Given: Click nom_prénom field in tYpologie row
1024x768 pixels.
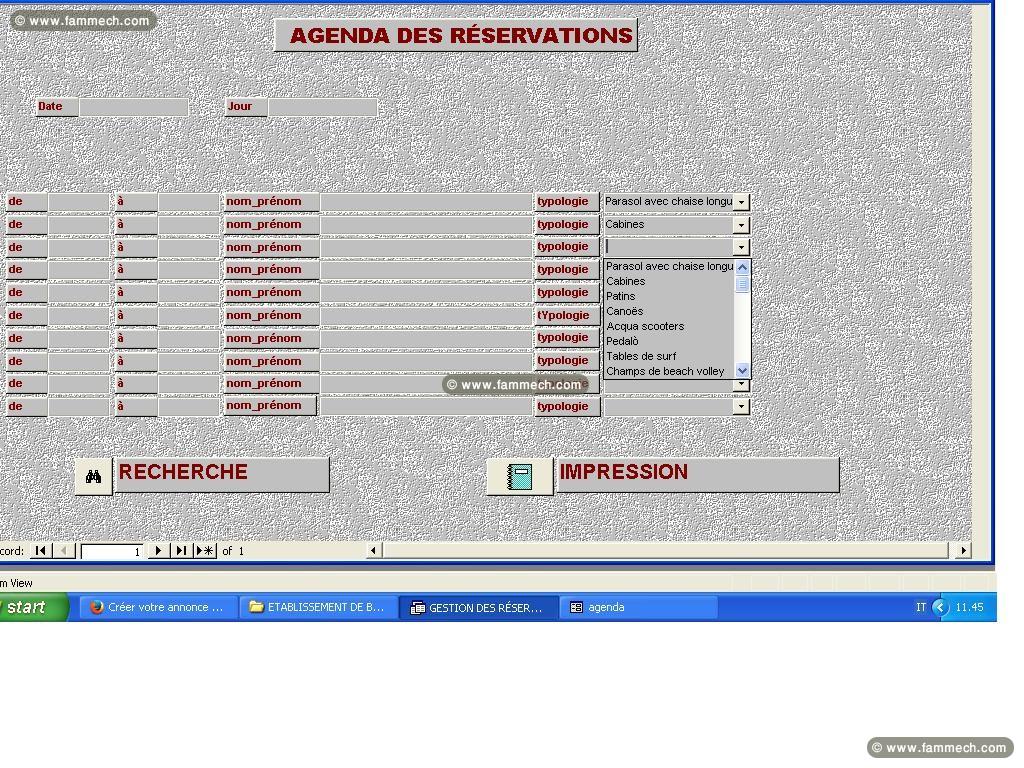Looking at the screenshot, I should (x=426, y=315).
